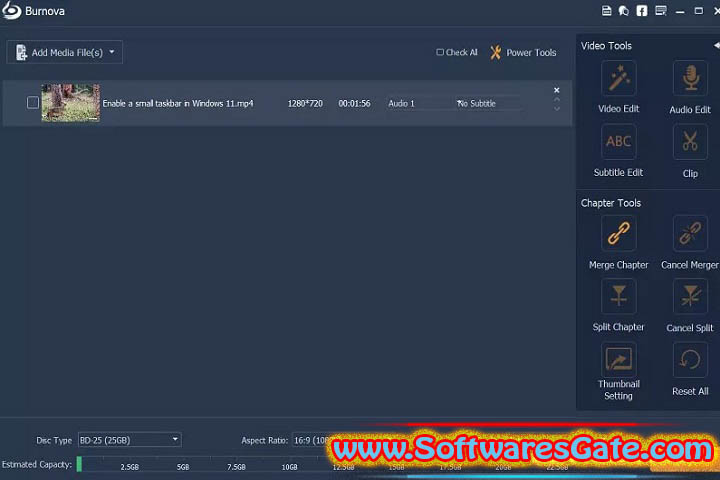Open the register document icon in title bar
This screenshot has width=720, height=480.
click(x=606, y=11)
